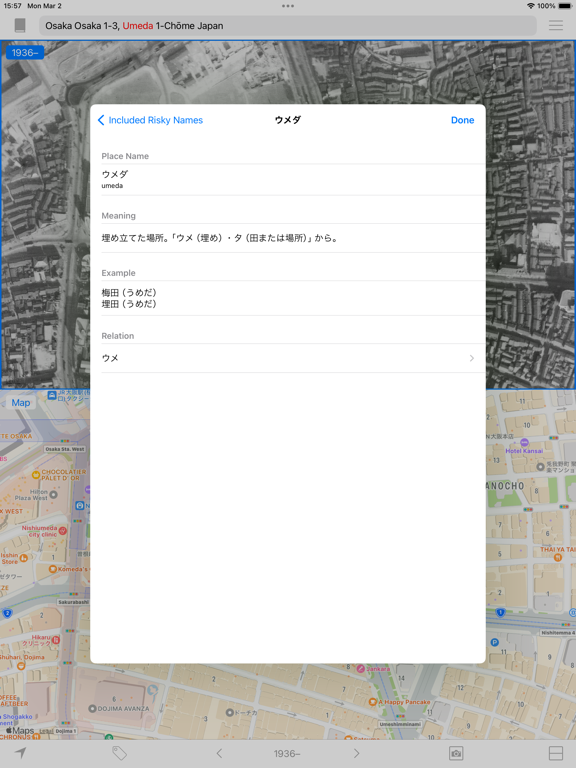Tap the parking P marker on map
The height and width of the screenshot is (768, 576).
[x=494, y=642]
